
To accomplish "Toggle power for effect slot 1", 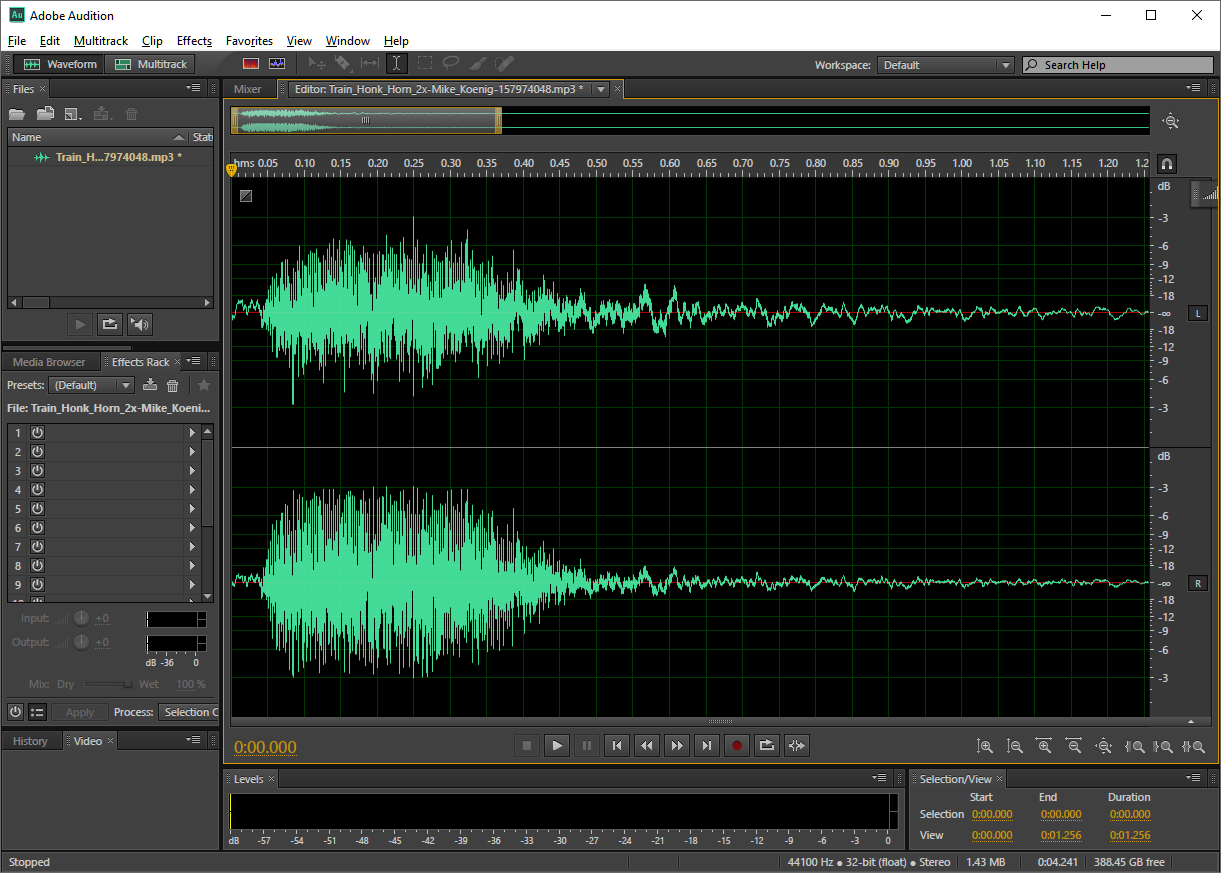I will point(37,433).
